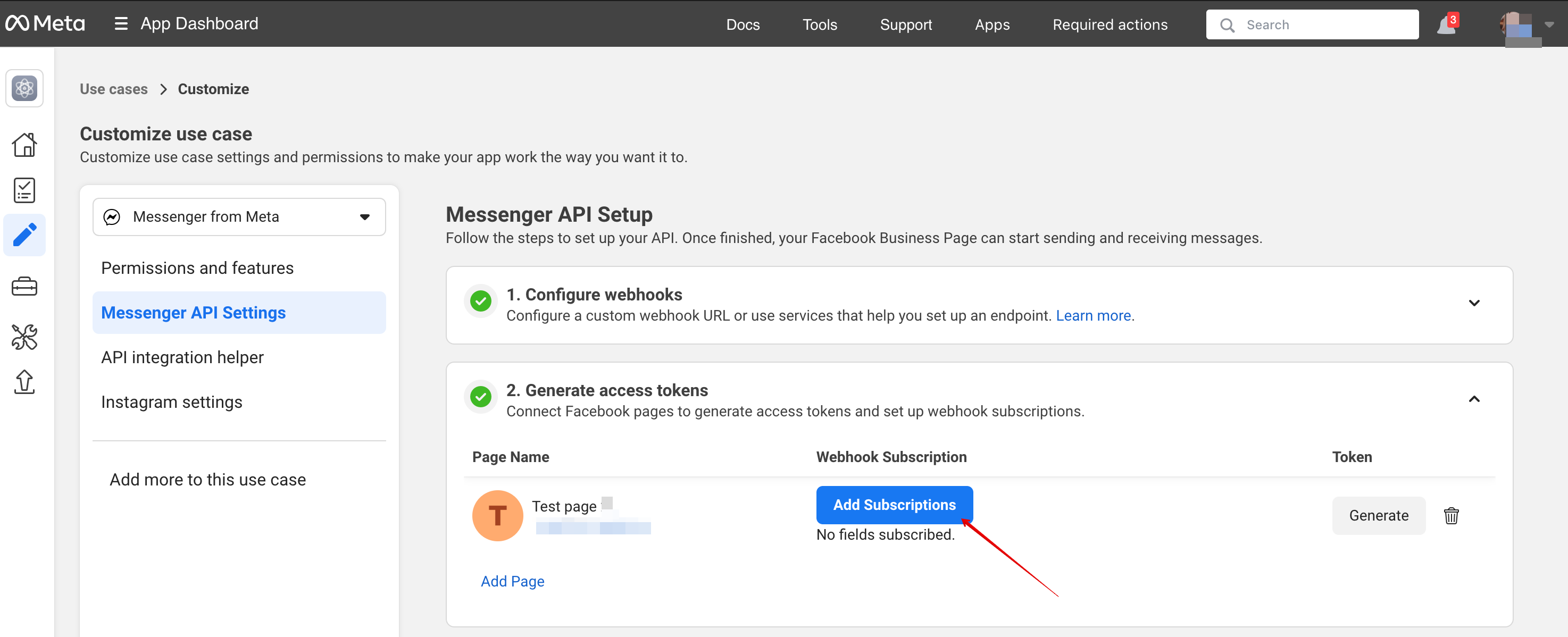Click the crossed tools icon in sidebar
Image resolution: width=1568 pixels, height=637 pixels.
point(24,337)
